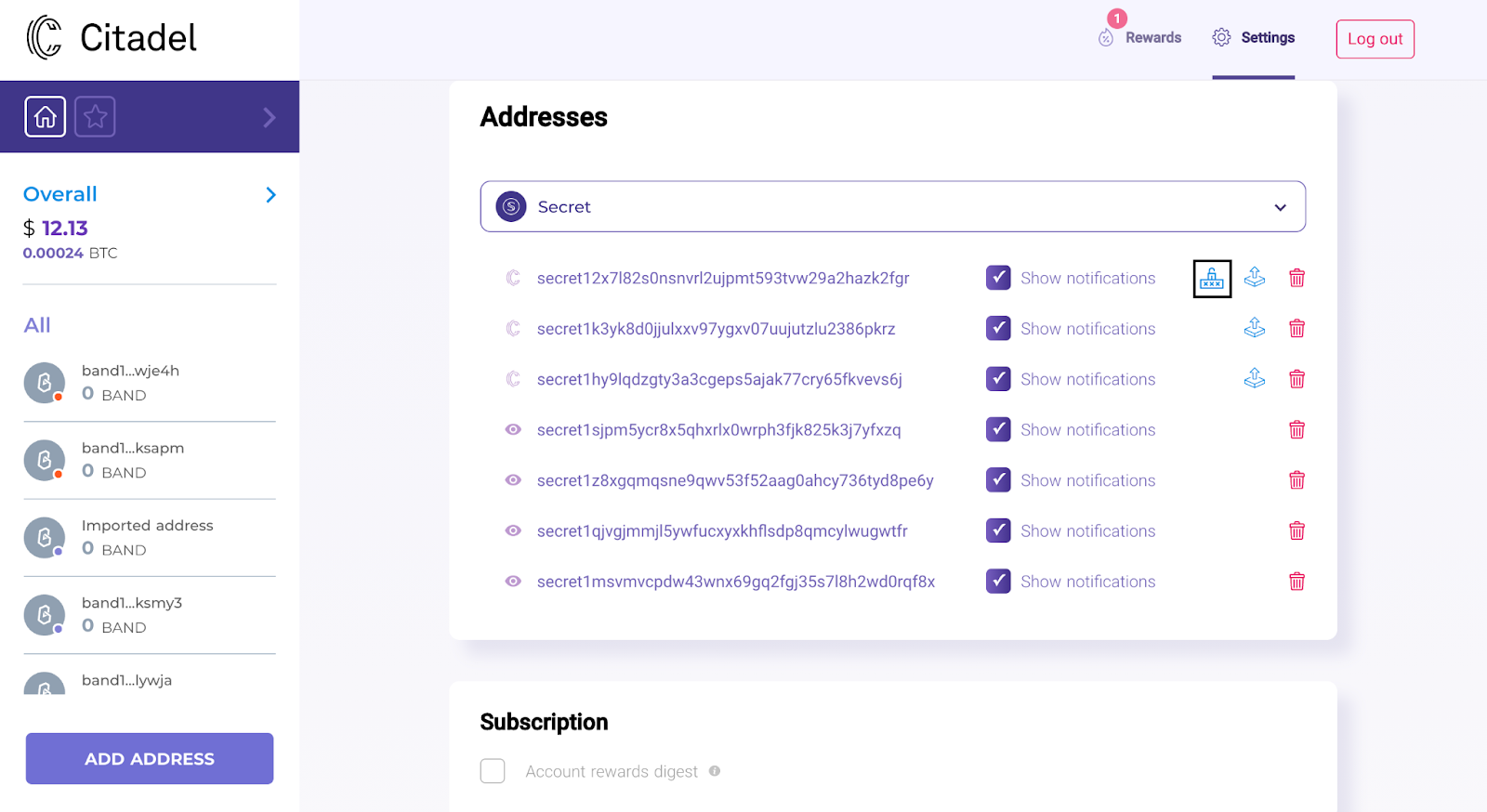Delete the secret1qjvgjmmjl address
Screen dimensions: 1487x812
pos(1297,530)
